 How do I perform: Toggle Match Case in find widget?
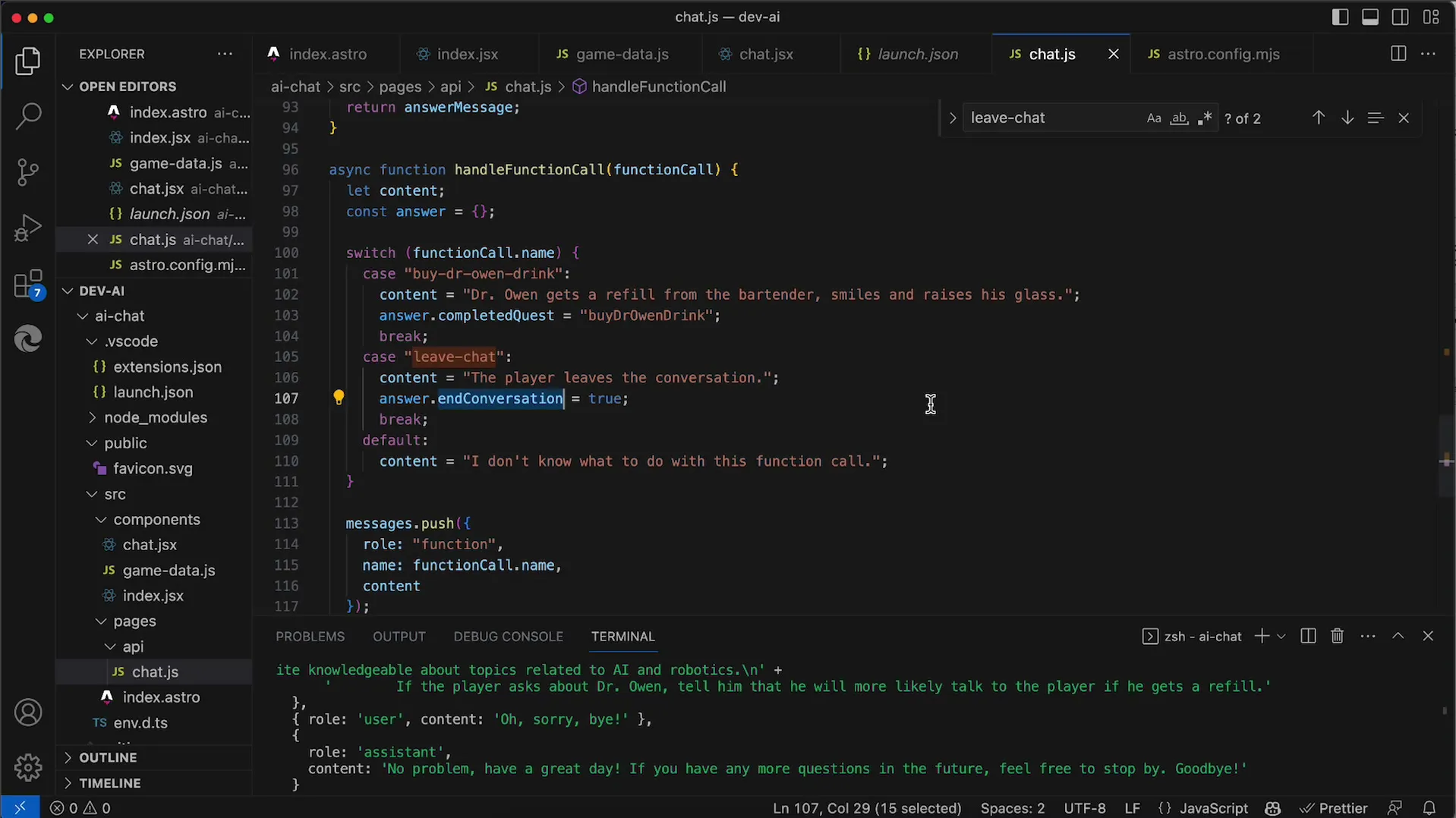point(1154,118)
